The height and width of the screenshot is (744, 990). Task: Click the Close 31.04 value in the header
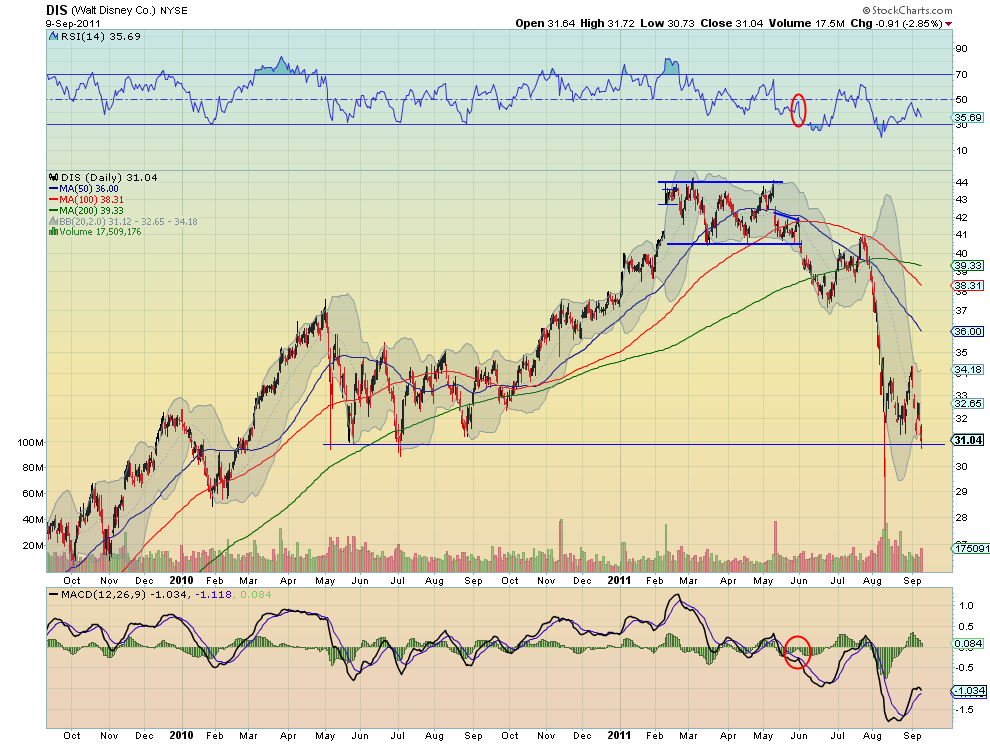click(x=731, y=23)
